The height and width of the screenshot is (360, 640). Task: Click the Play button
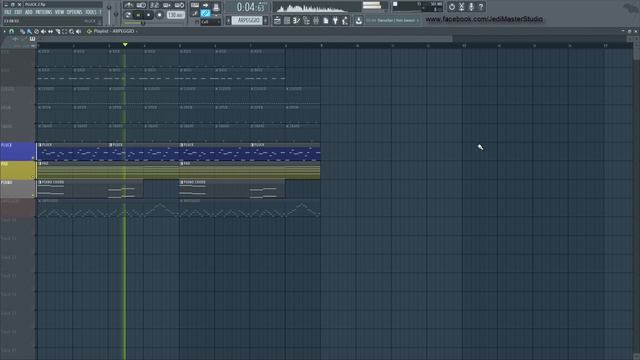click(x=138, y=15)
